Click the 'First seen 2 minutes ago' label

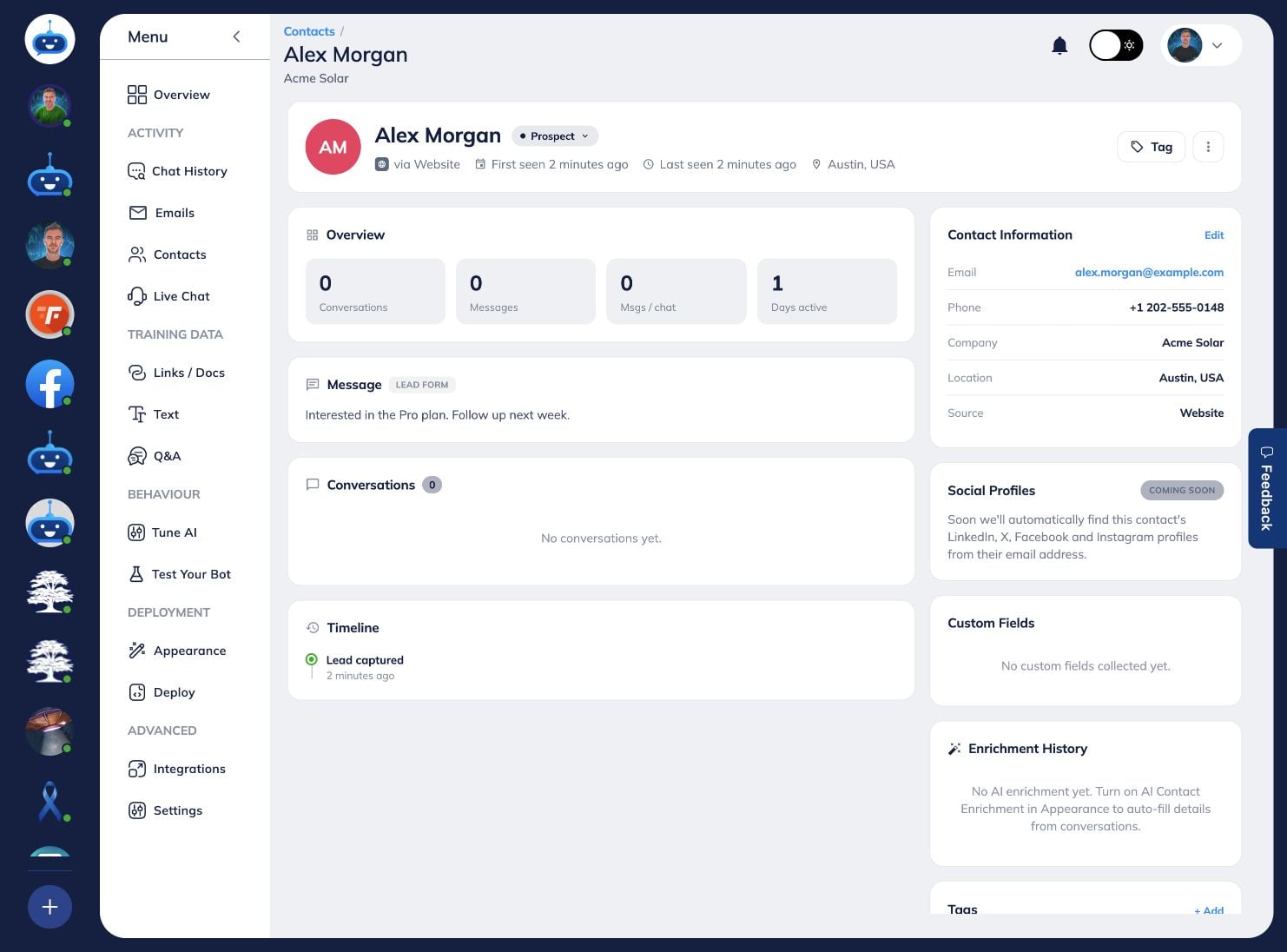point(551,164)
